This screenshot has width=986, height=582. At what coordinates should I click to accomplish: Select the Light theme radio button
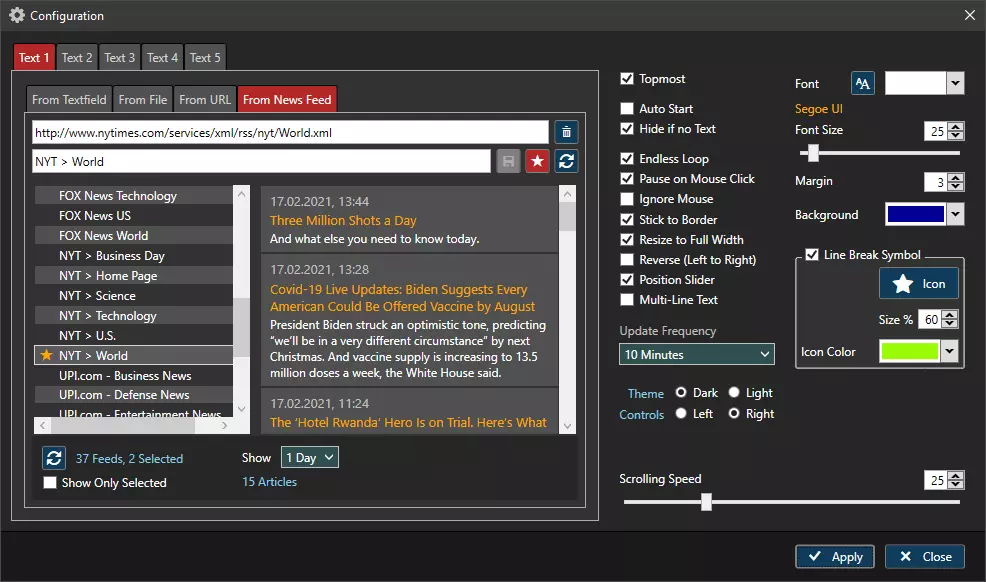[734, 392]
